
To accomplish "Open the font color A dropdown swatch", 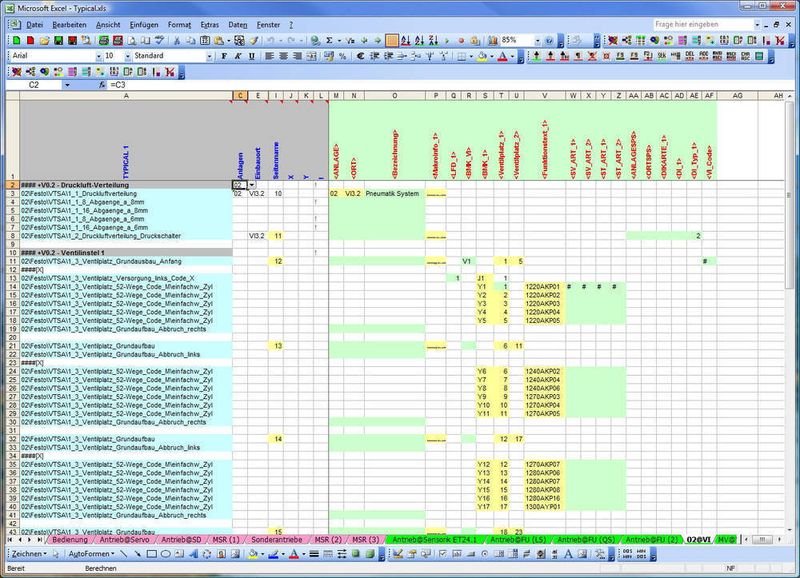I will pyautogui.click(x=512, y=54).
